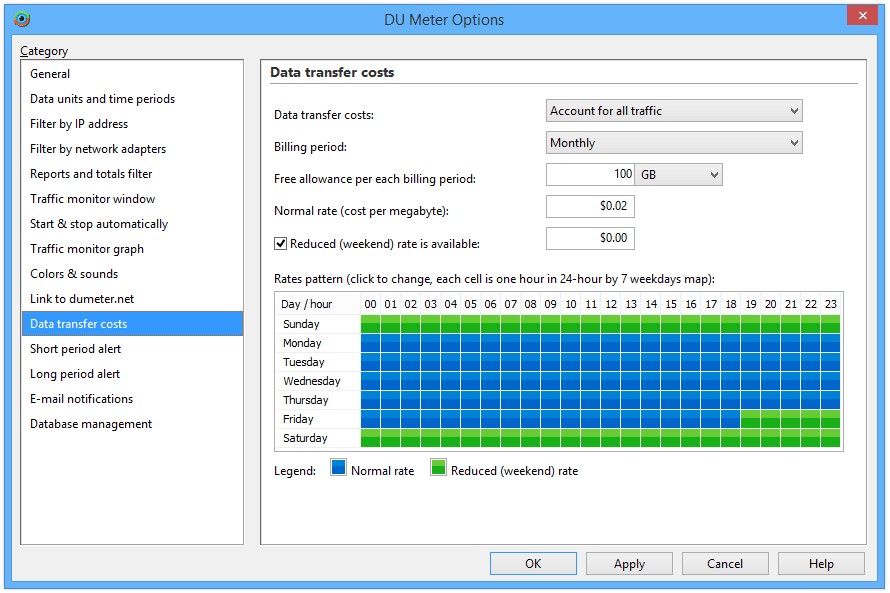890x593 pixels.
Task: Click the Help button
Action: tap(821, 564)
